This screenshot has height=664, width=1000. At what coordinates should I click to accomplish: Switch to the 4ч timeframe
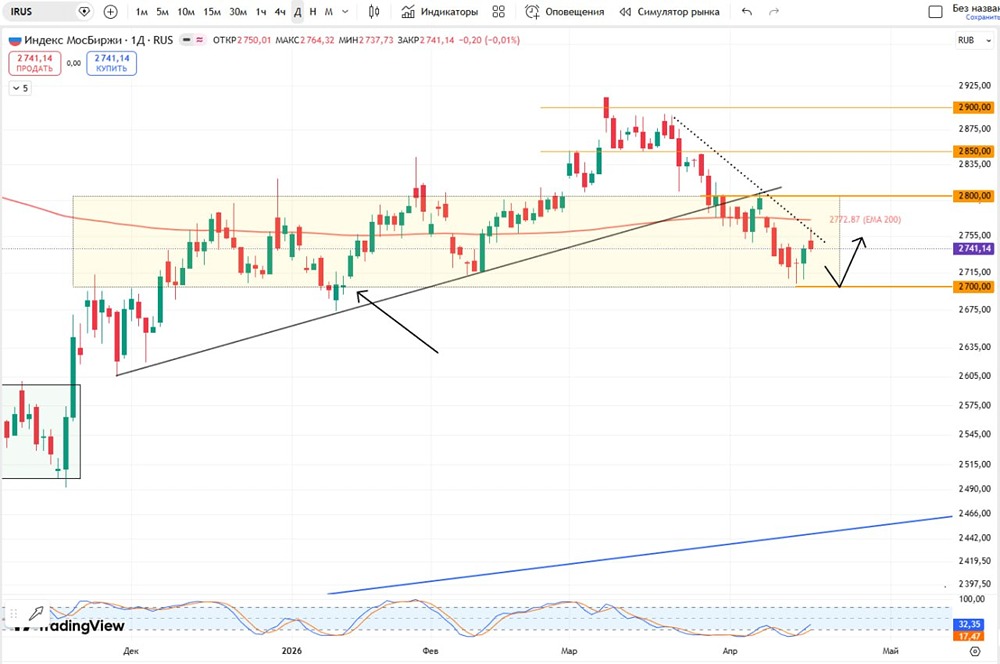pos(280,11)
